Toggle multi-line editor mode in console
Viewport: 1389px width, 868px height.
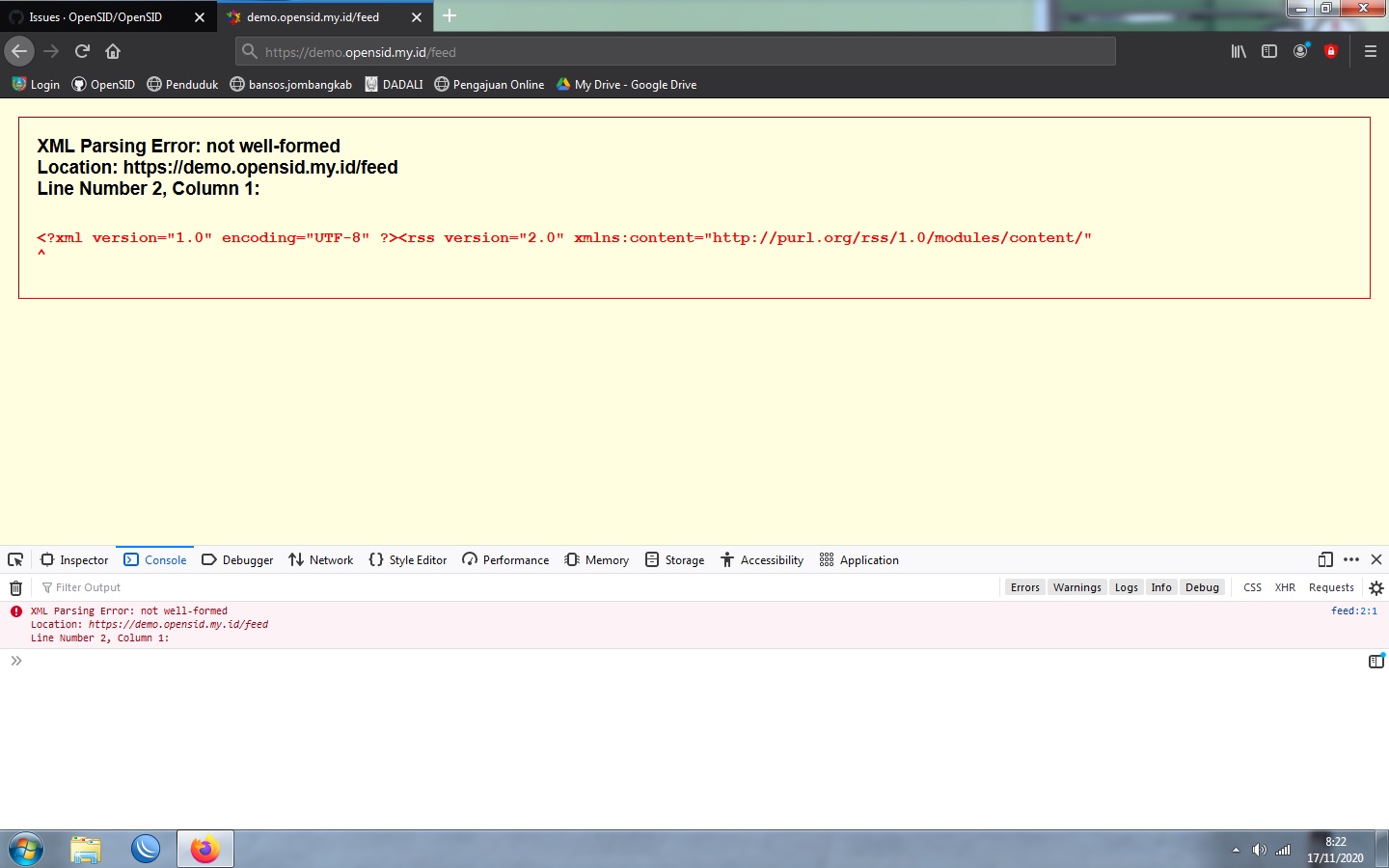(1376, 661)
